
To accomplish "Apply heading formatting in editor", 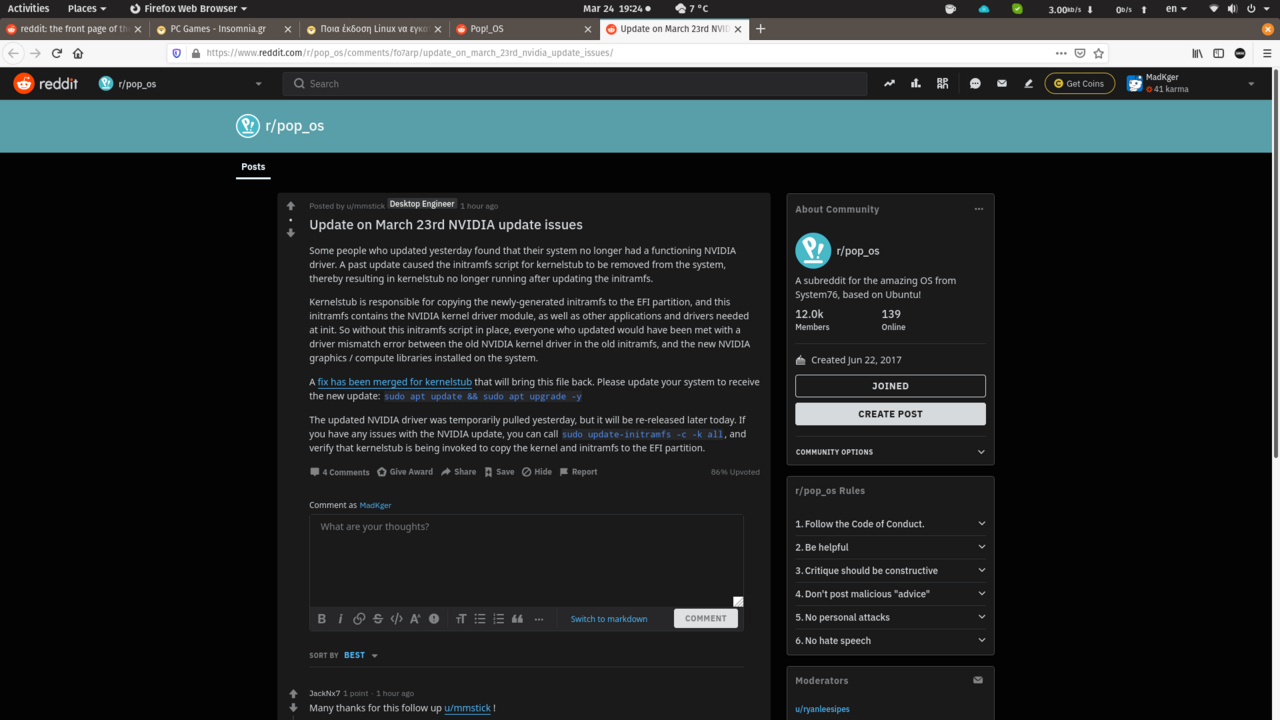I will click(x=461, y=619).
